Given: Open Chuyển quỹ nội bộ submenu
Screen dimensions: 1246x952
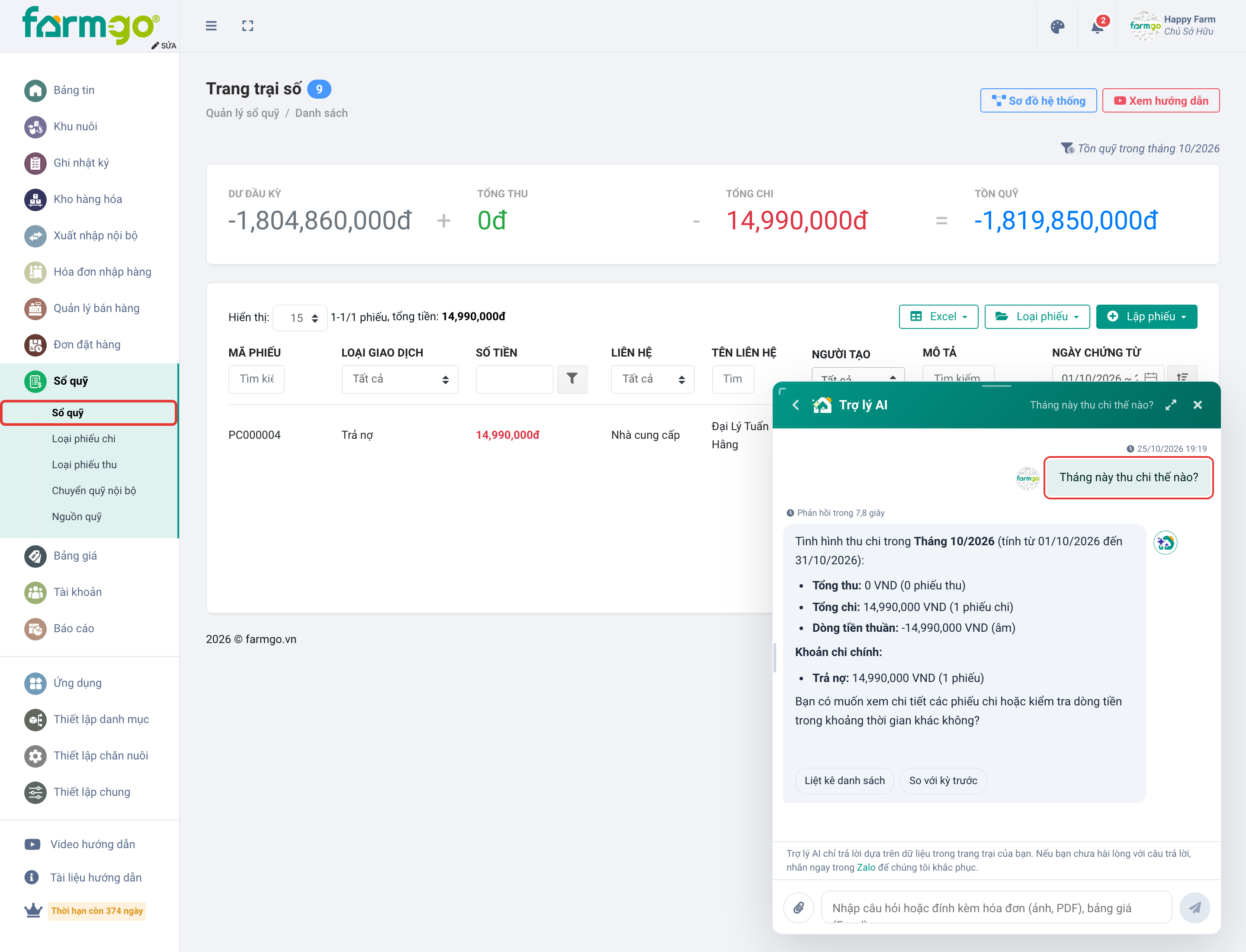Looking at the screenshot, I should (x=93, y=490).
